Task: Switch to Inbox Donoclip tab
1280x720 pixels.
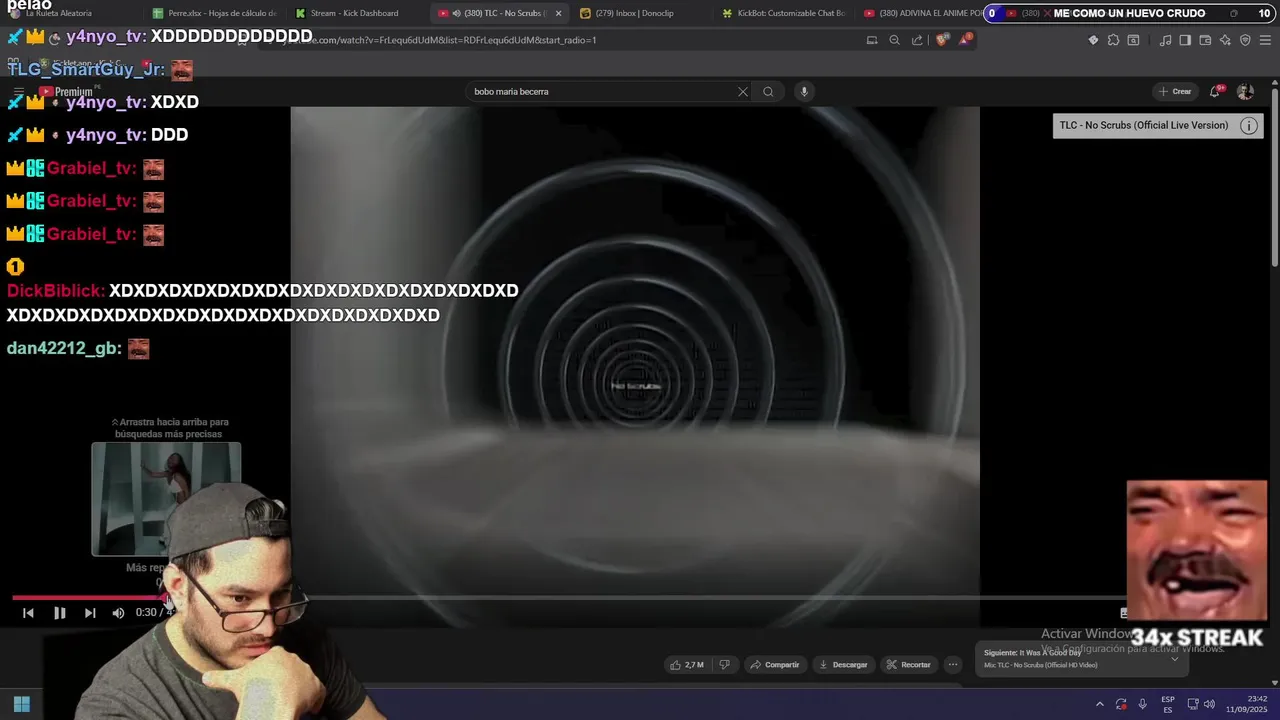Action: 634,13
